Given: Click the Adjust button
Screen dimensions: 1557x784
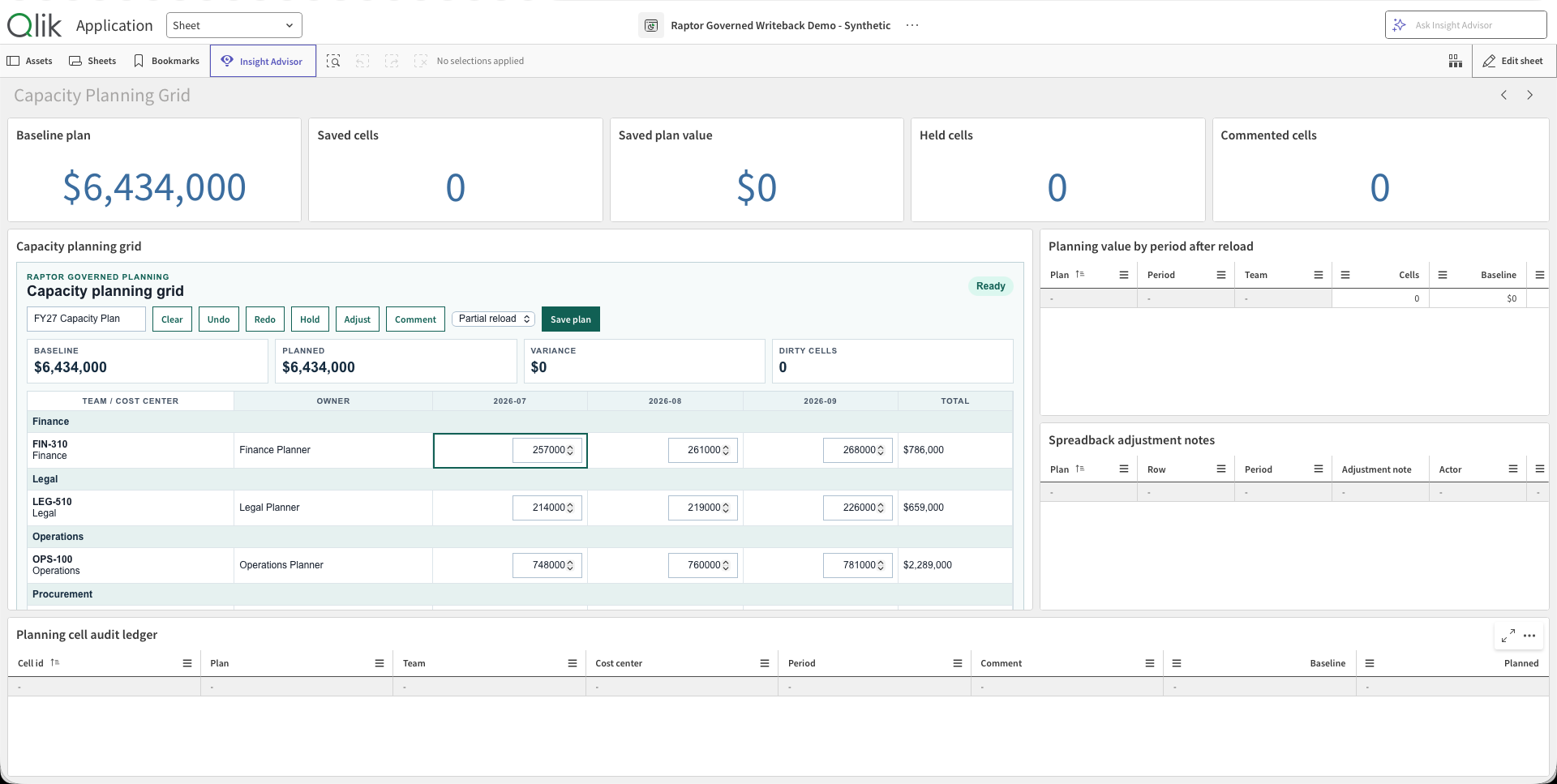Looking at the screenshot, I should pos(357,319).
